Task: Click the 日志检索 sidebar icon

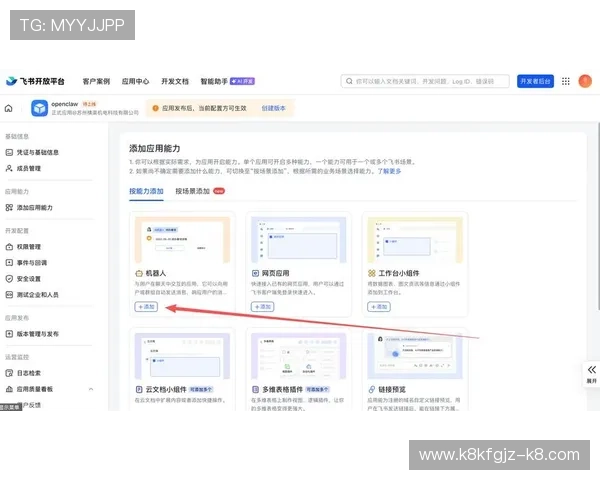Action: 9,373
